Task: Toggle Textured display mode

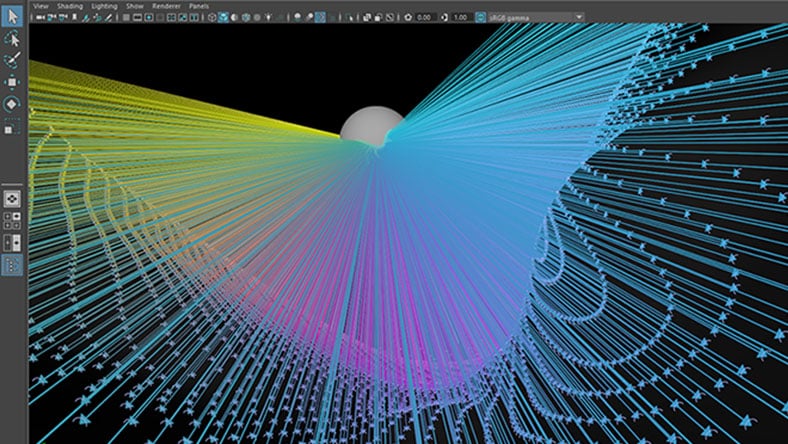Action: click(257, 18)
